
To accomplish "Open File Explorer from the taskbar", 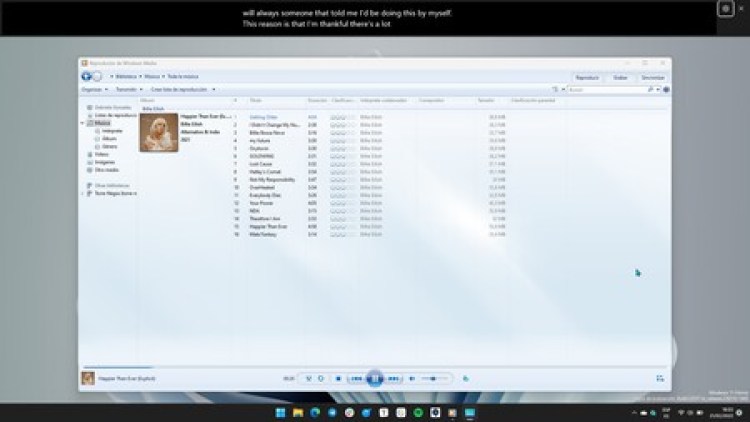I will point(298,413).
